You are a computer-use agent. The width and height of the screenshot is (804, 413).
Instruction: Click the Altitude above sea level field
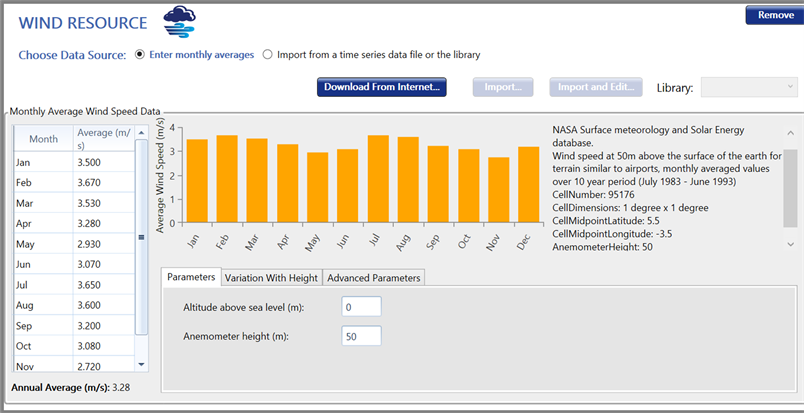(360, 307)
